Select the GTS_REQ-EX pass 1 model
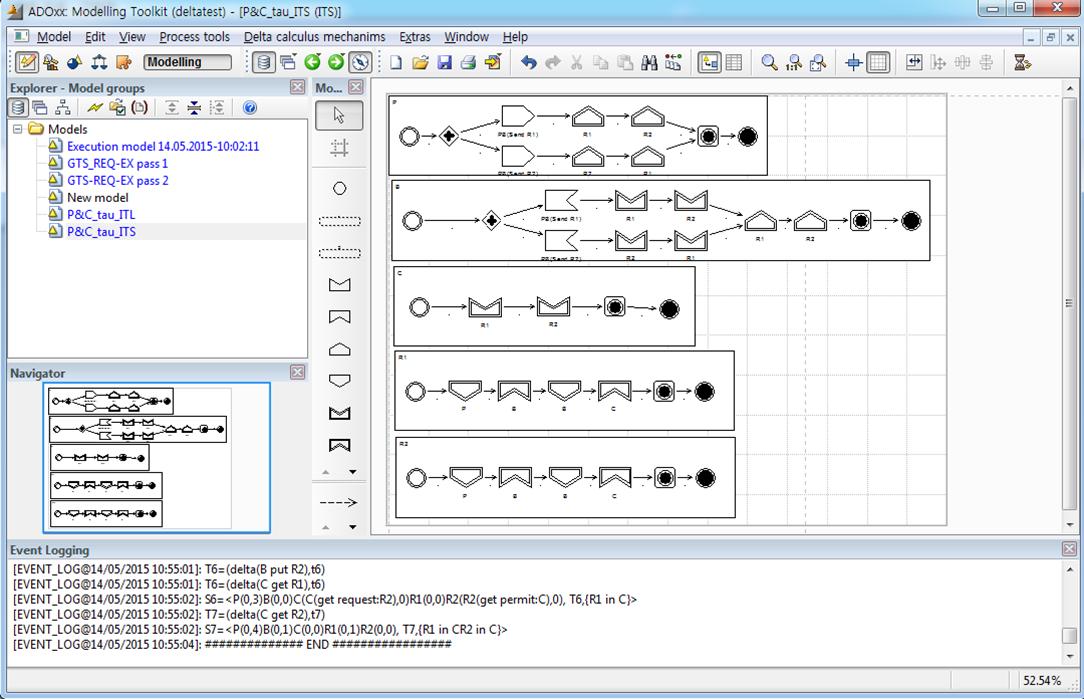 (118, 163)
